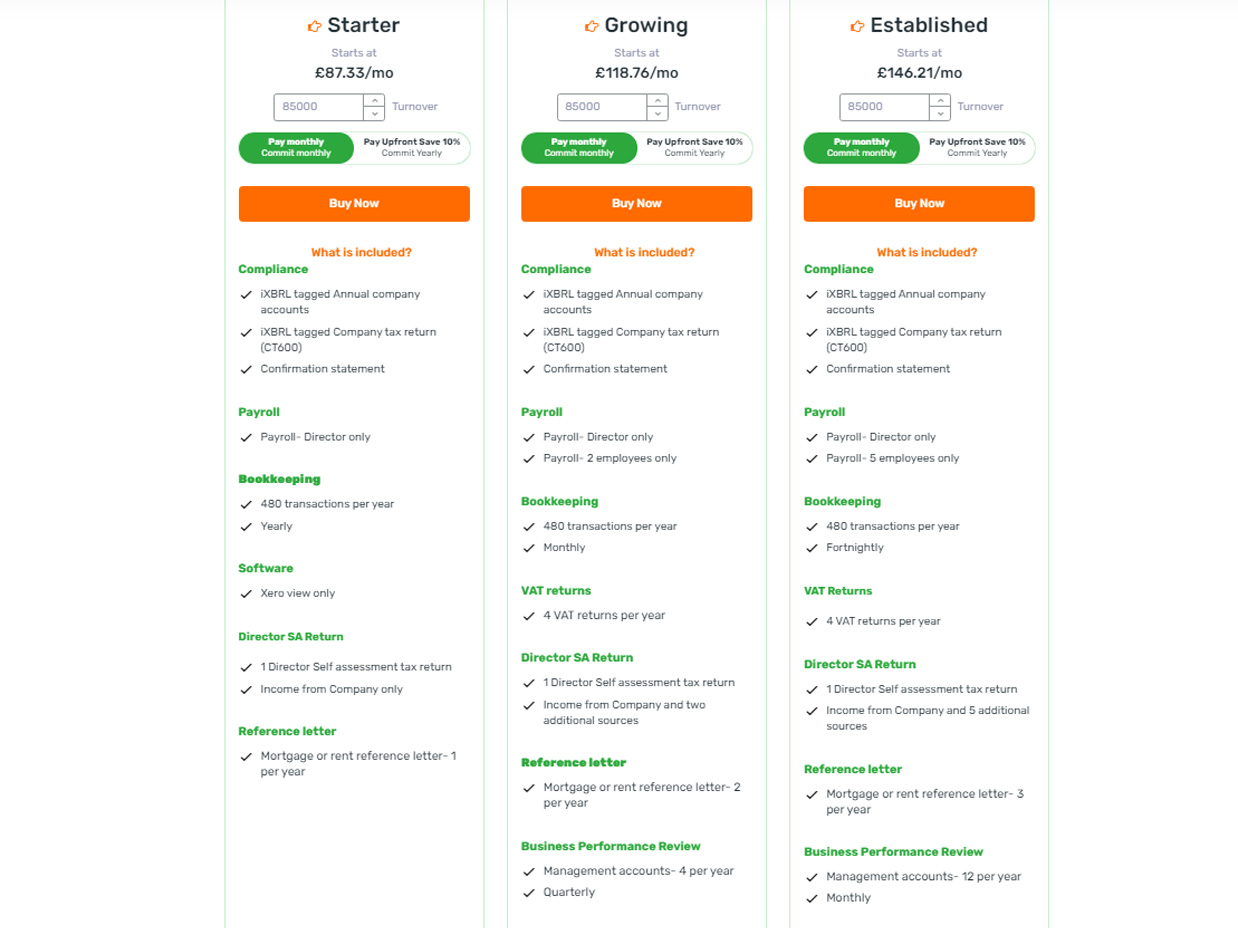The image size is (1238, 928).
Task: Select Pay monthly option on Starter plan
Action: pos(297,148)
